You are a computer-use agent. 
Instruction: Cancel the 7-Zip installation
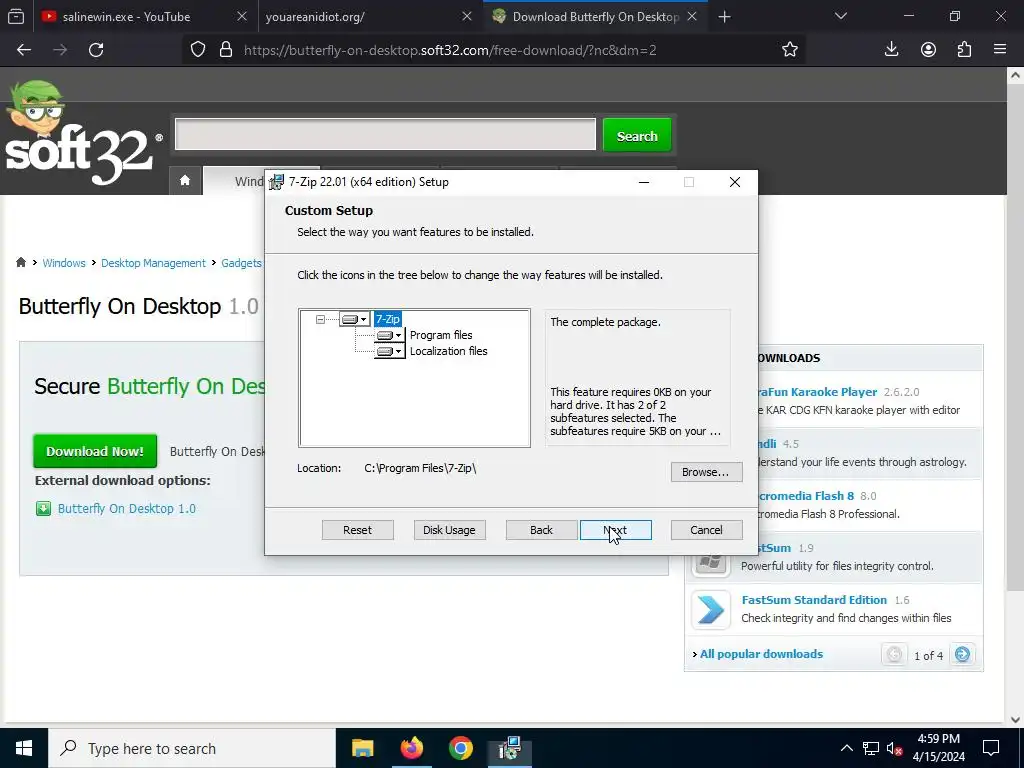click(x=706, y=530)
